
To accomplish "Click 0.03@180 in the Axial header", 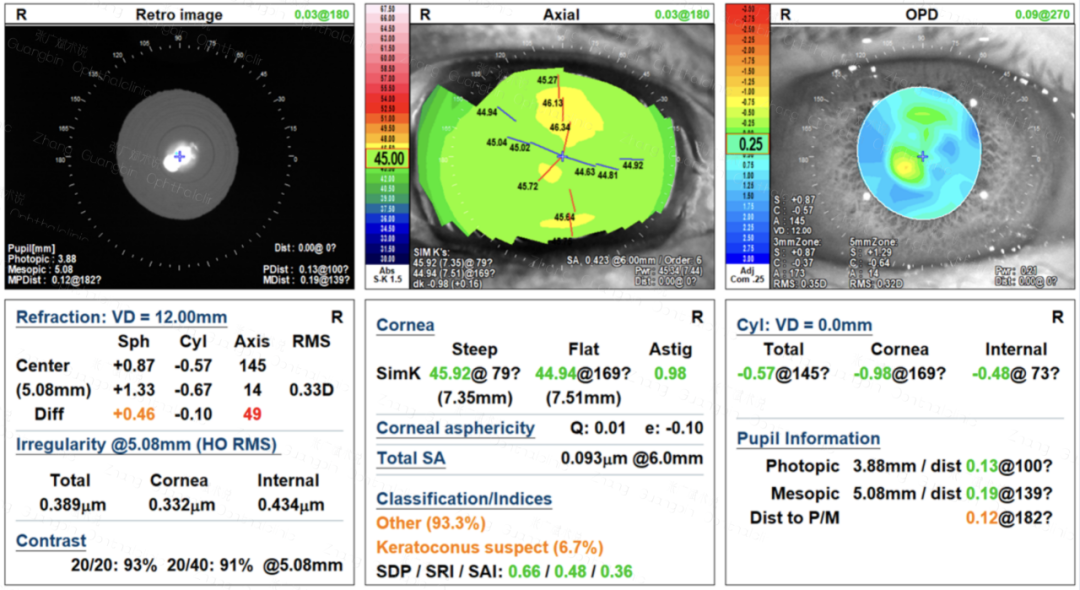I will point(682,14).
